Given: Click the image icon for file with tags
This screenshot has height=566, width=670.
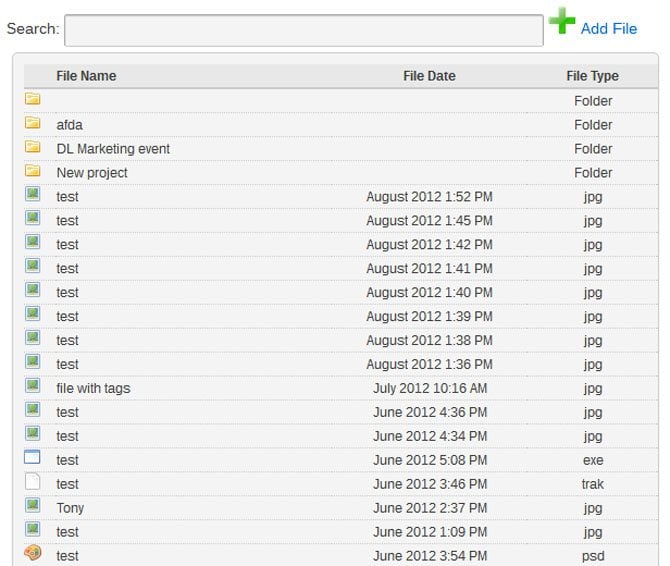Looking at the screenshot, I should (x=33, y=387).
